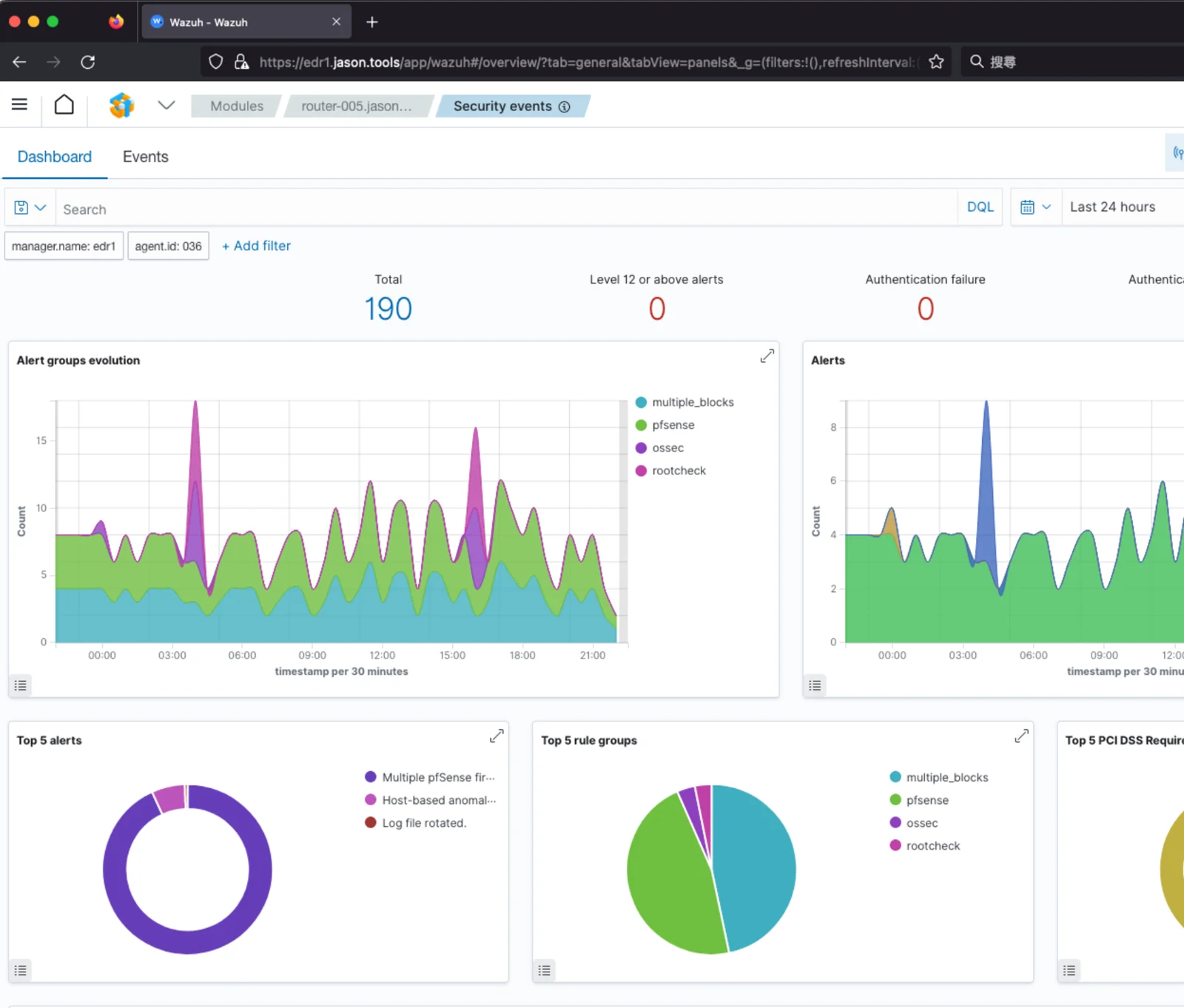Switch to the Dashboard tab
This screenshot has width=1184, height=1008.
55,157
